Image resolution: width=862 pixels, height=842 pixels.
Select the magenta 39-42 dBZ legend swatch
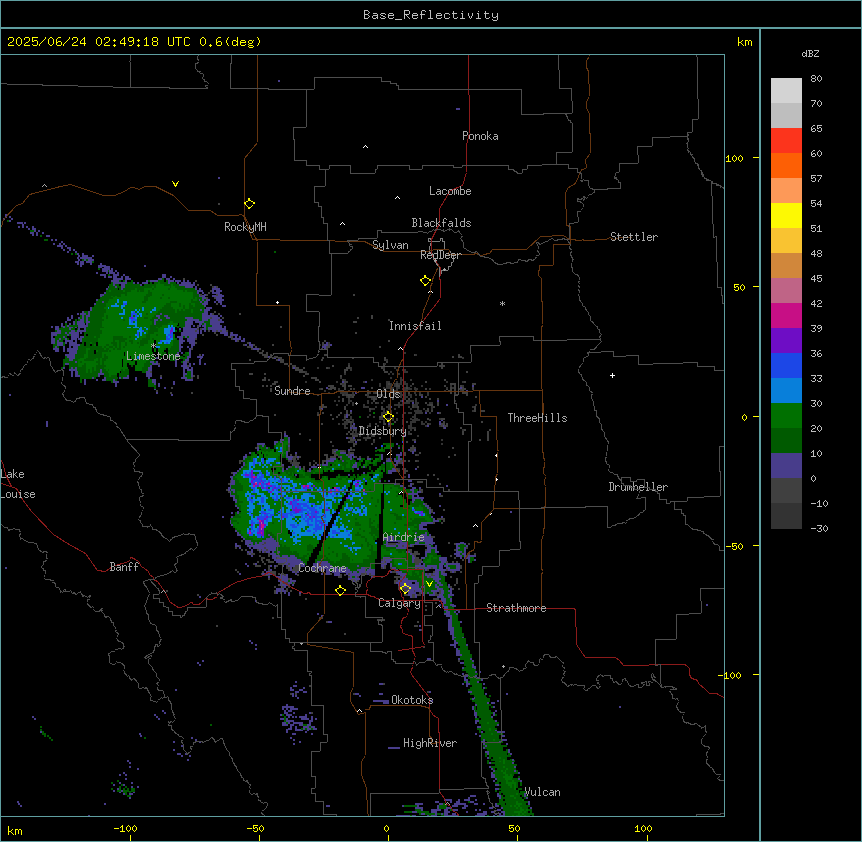pos(786,315)
